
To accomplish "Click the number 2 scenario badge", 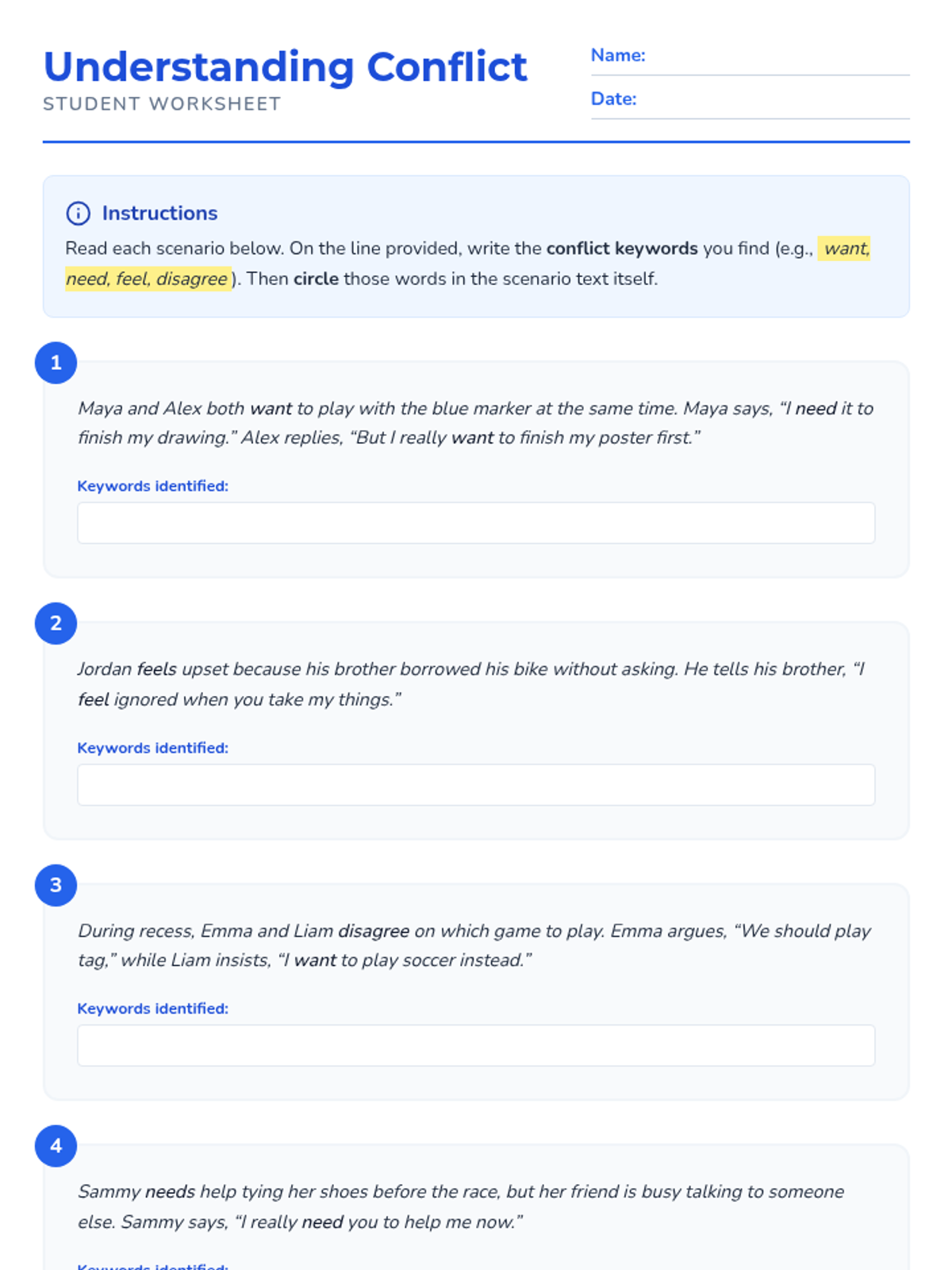I will point(56,623).
